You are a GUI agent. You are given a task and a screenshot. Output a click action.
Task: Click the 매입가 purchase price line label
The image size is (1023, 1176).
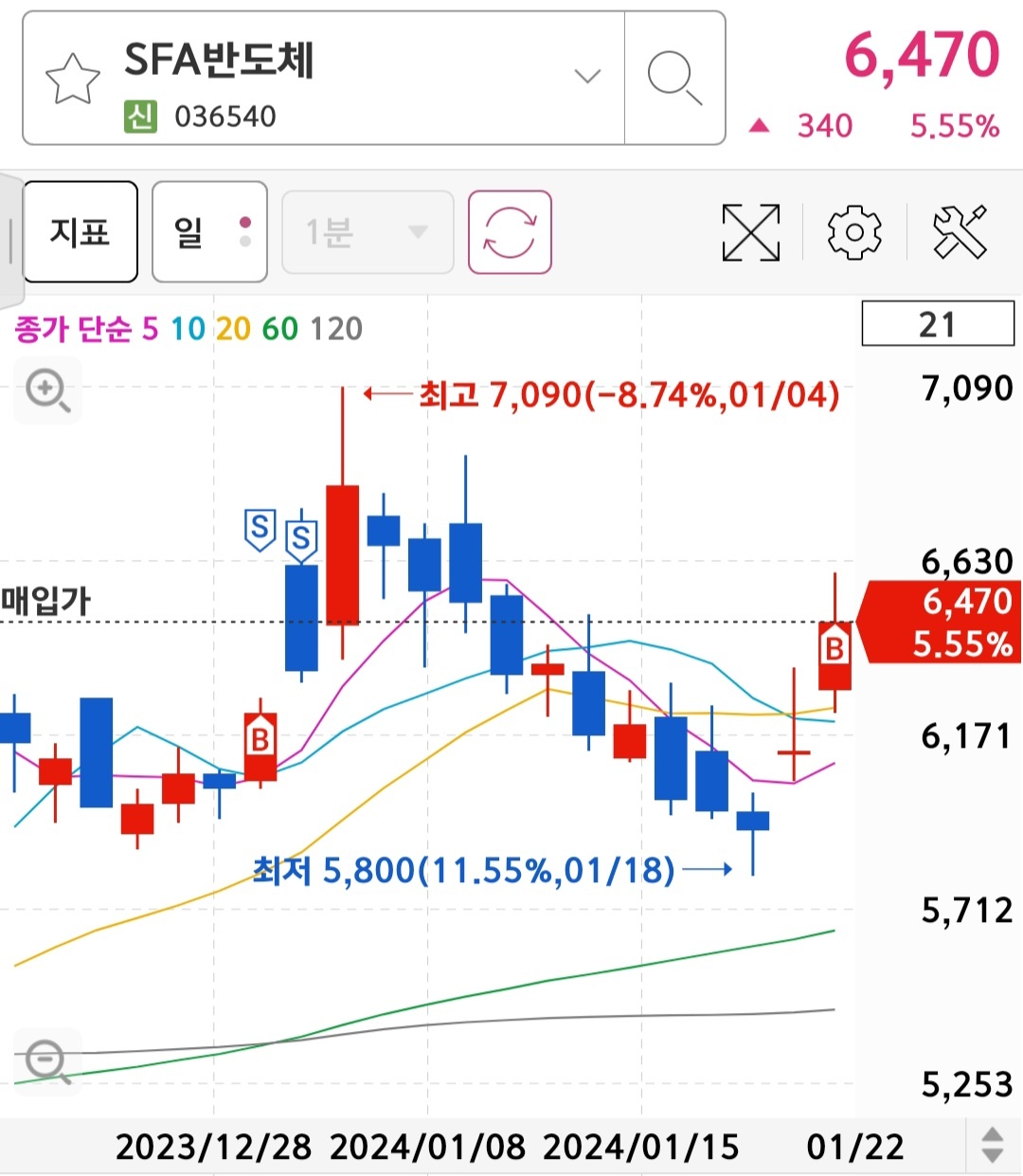(45, 601)
